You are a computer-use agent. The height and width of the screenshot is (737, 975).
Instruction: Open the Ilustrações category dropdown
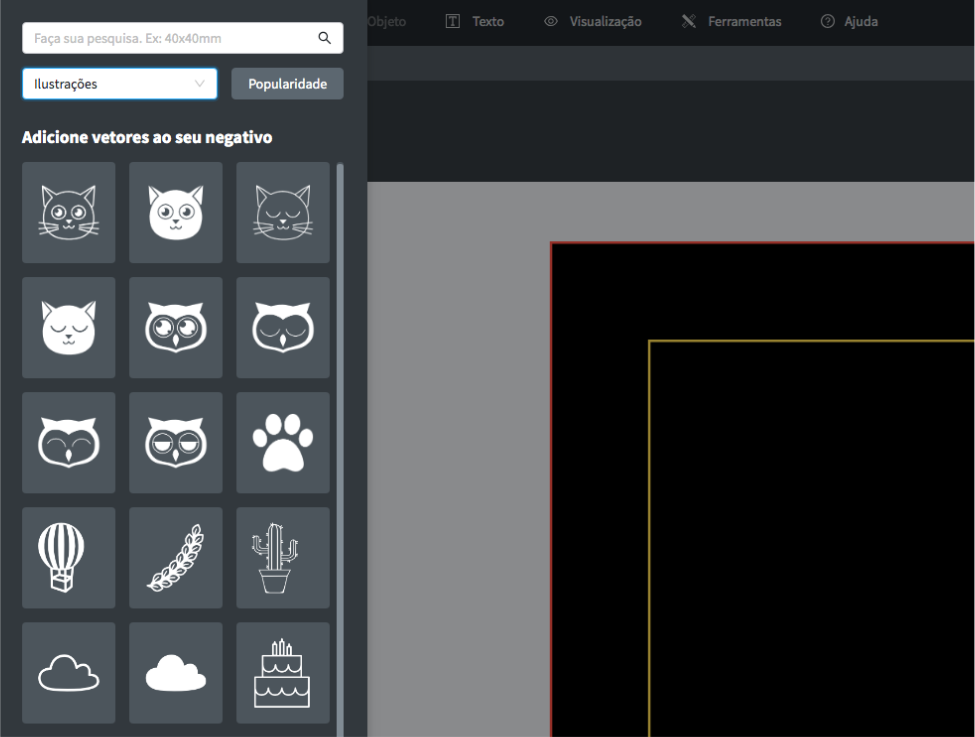119,84
